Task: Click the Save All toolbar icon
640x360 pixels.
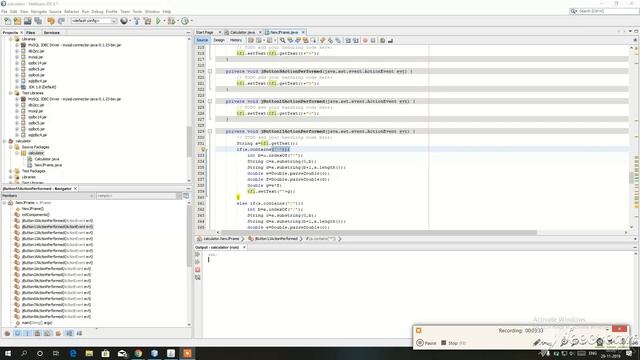Action: [x=38, y=21]
